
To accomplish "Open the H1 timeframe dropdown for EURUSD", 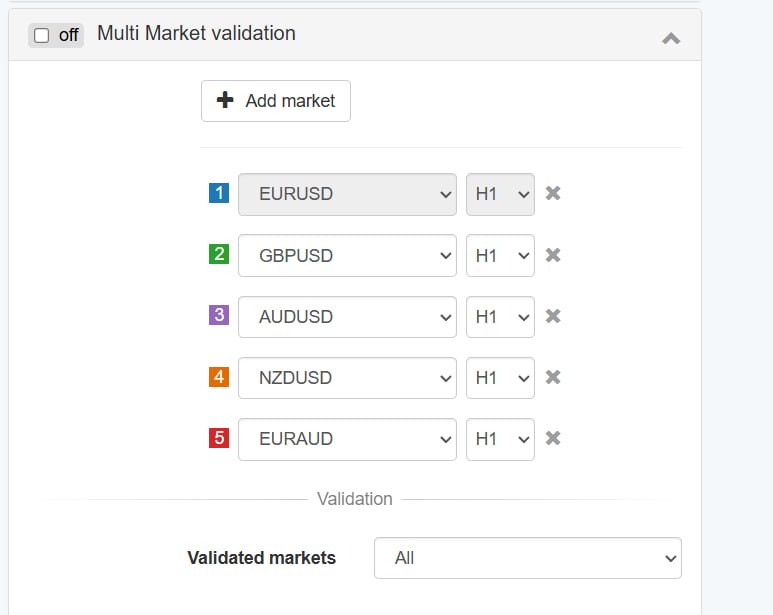I will pyautogui.click(x=500, y=194).
